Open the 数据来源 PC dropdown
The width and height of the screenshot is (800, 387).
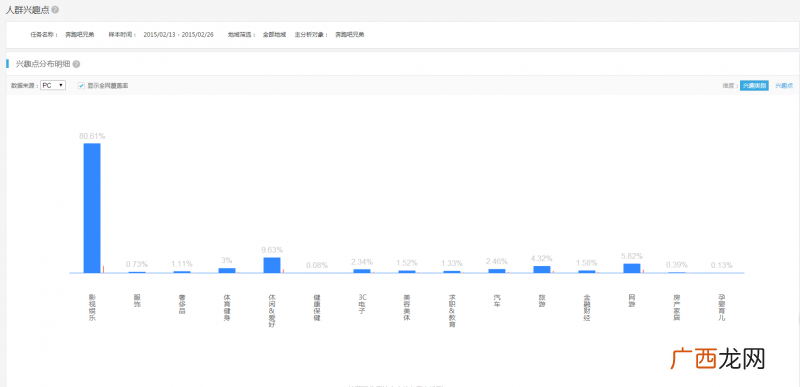point(53,86)
